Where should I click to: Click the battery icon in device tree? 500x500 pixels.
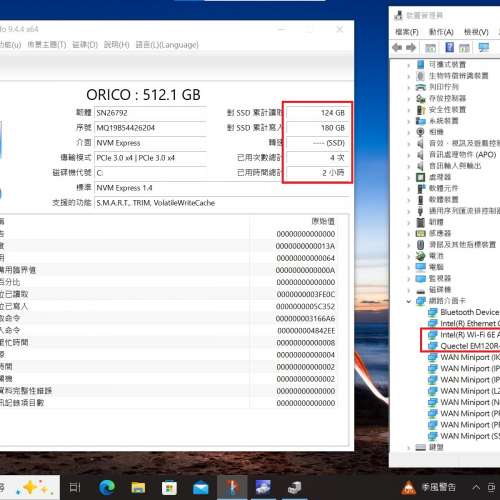point(421,256)
